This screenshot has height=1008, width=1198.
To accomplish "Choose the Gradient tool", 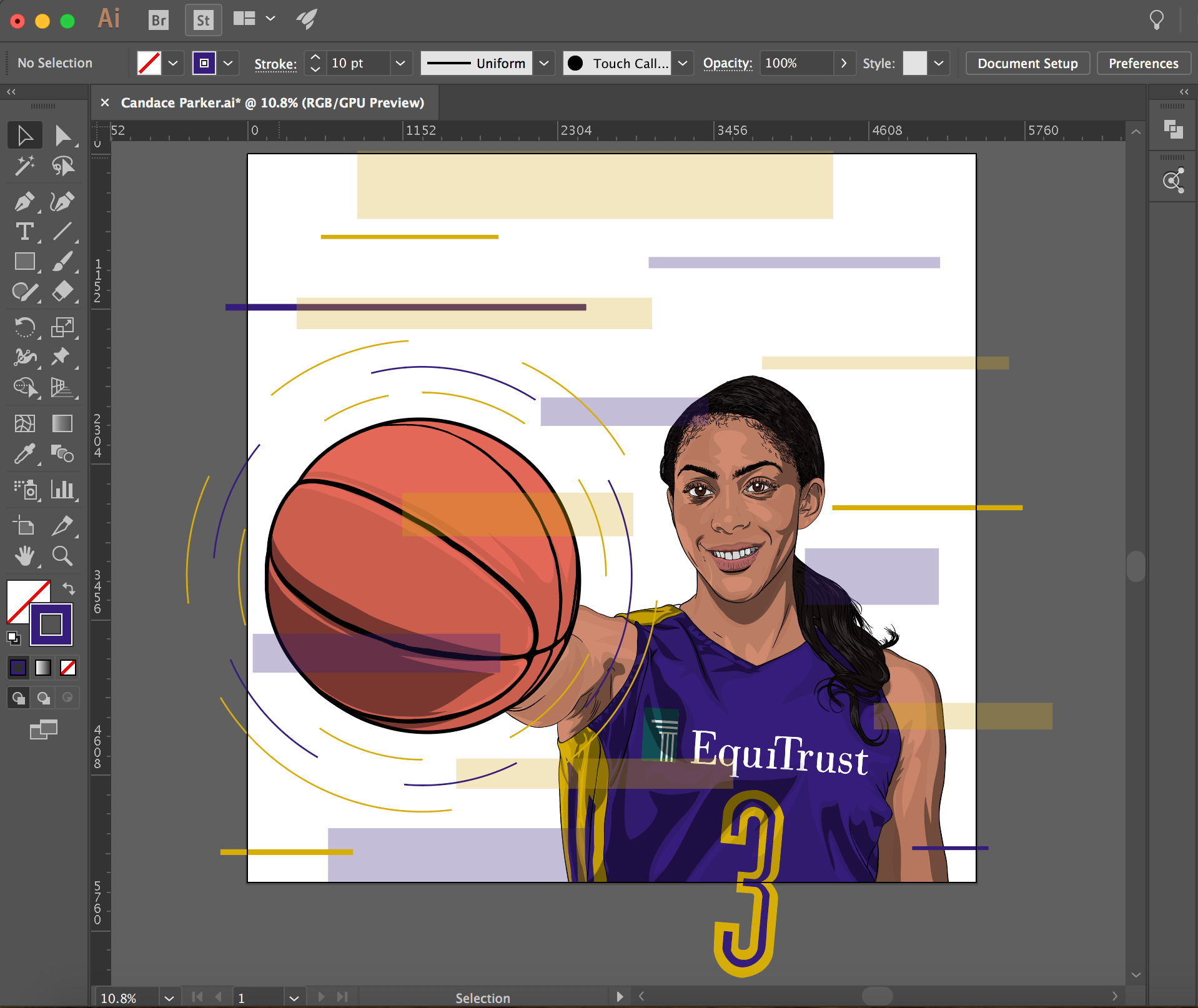I will (x=62, y=423).
